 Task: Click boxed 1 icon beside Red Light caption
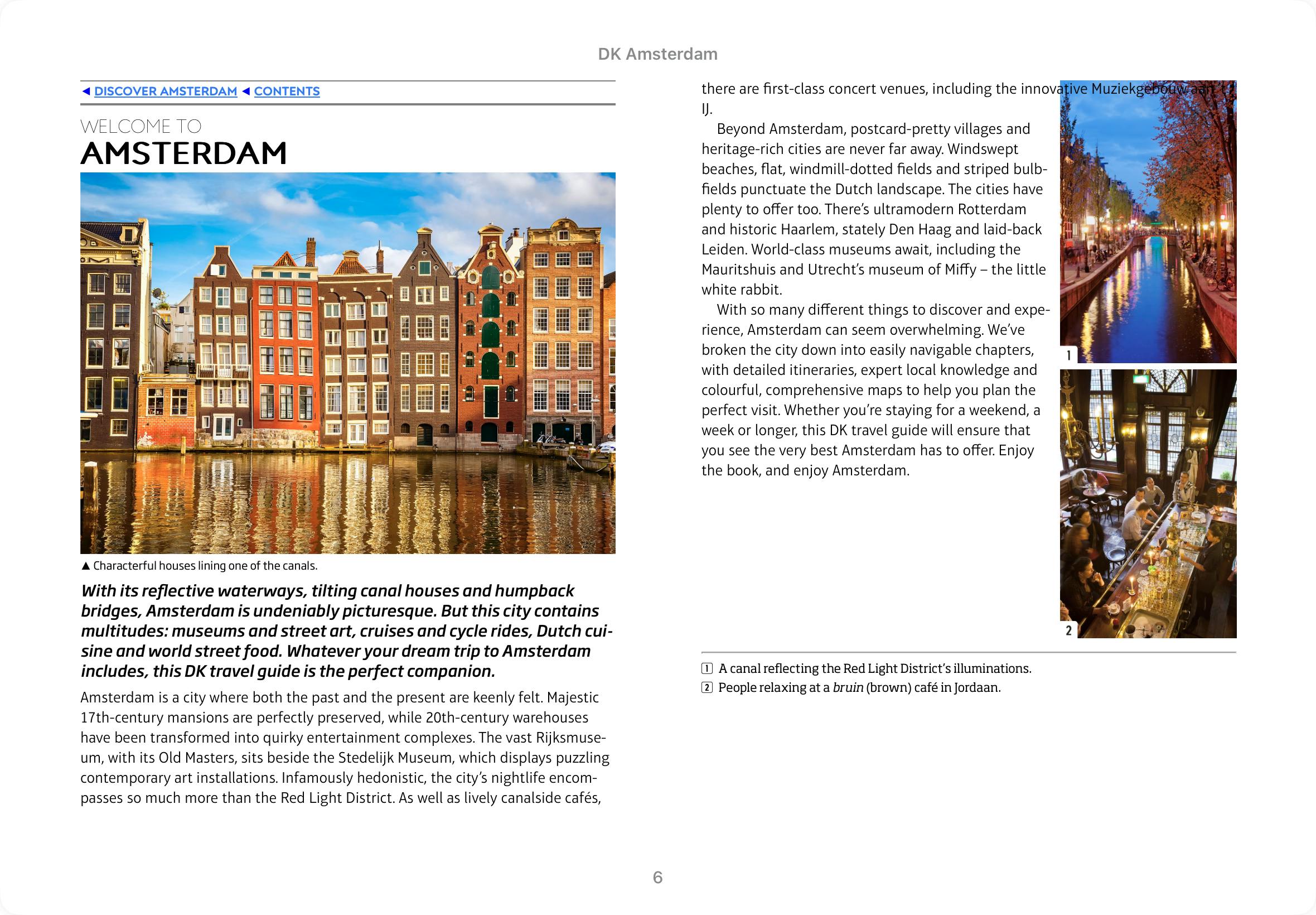tap(708, 668)
